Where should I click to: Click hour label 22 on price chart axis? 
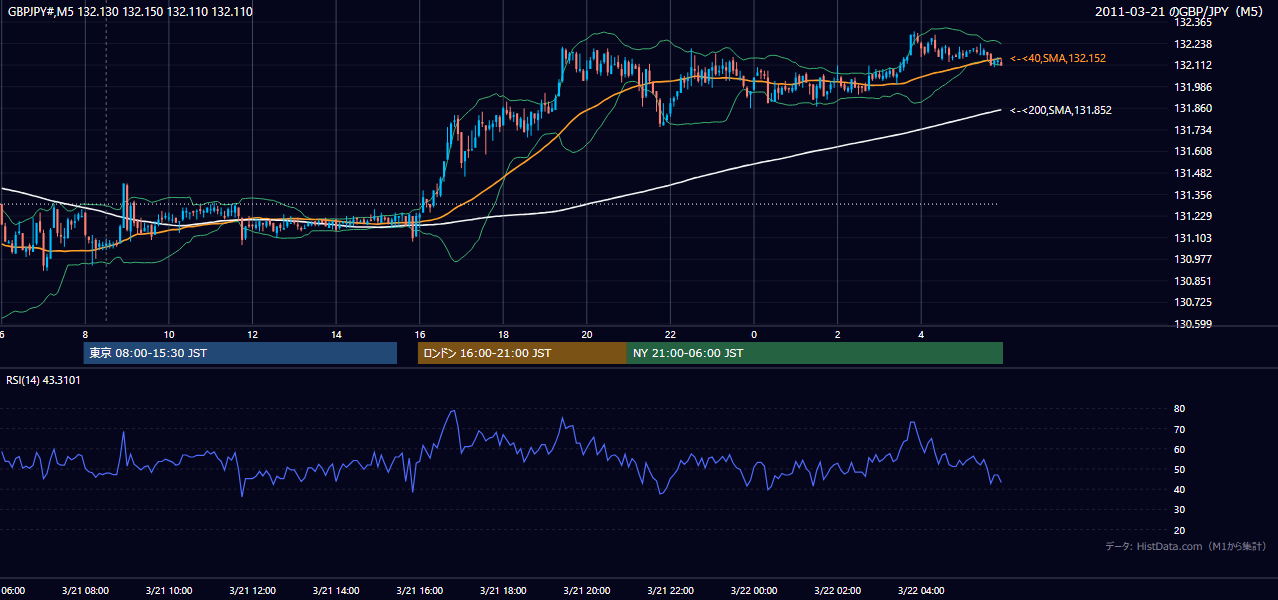[670, 334]
